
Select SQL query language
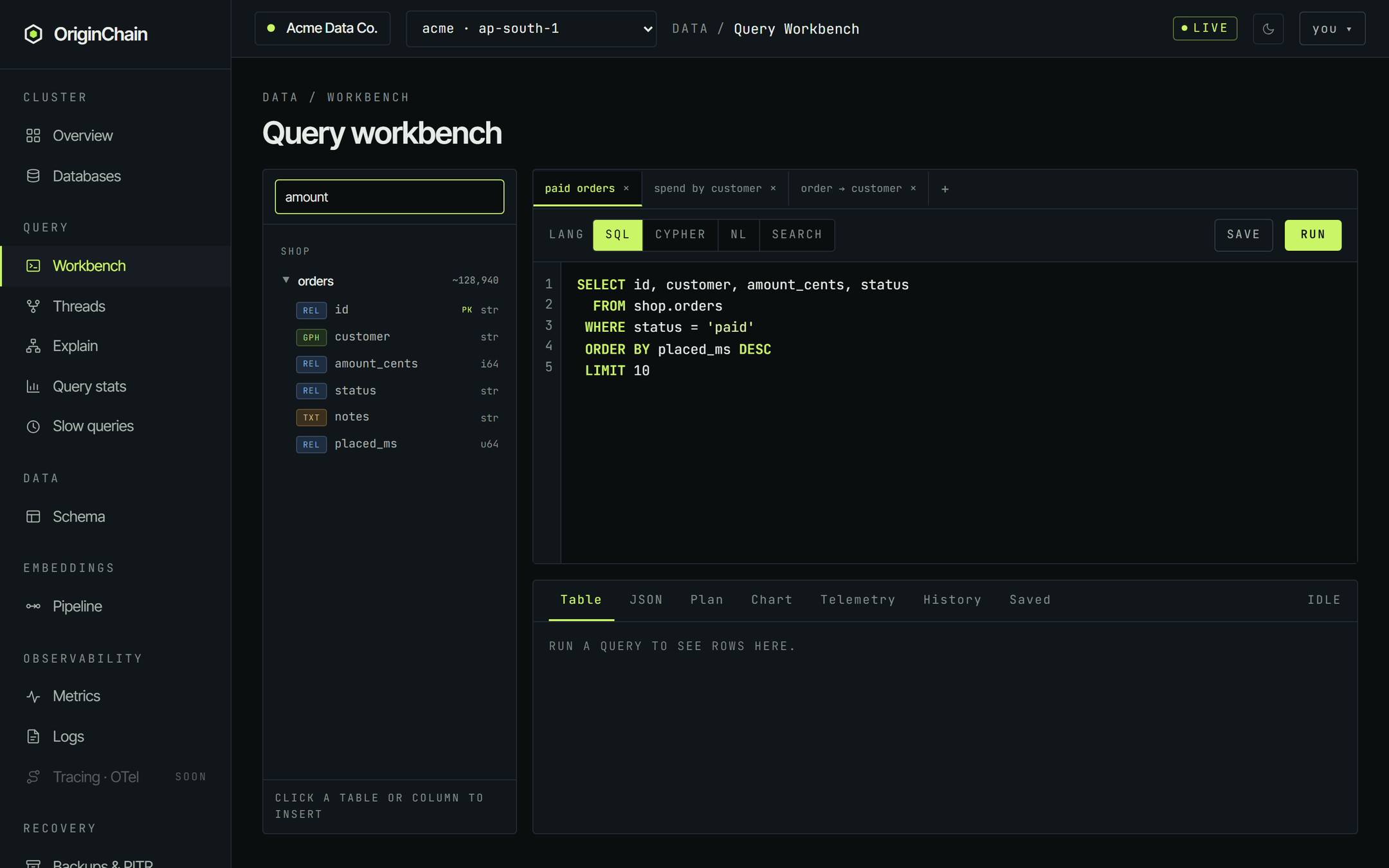pyautogui.click(x=617, y=235)
